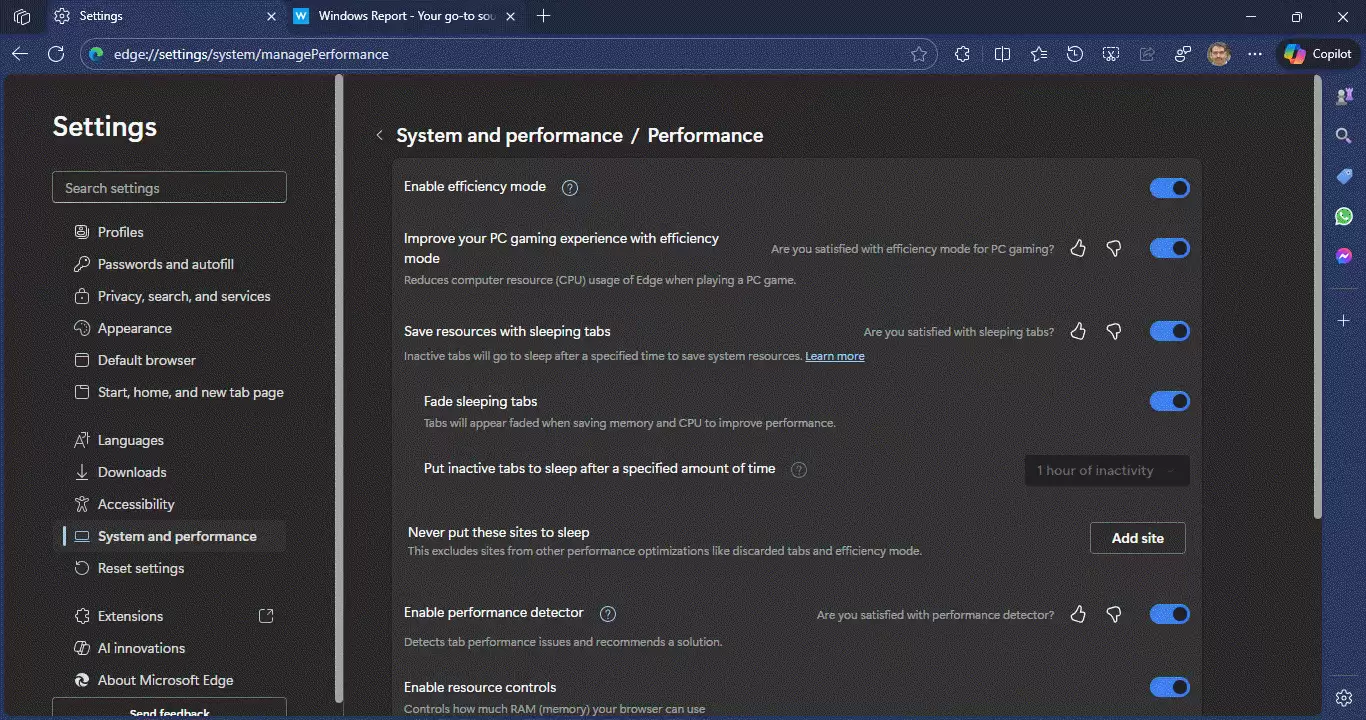This screenshot has width=1366, height=720.
Task: Open the Settings and more ellipsis menu
Action: (1255, 54)
